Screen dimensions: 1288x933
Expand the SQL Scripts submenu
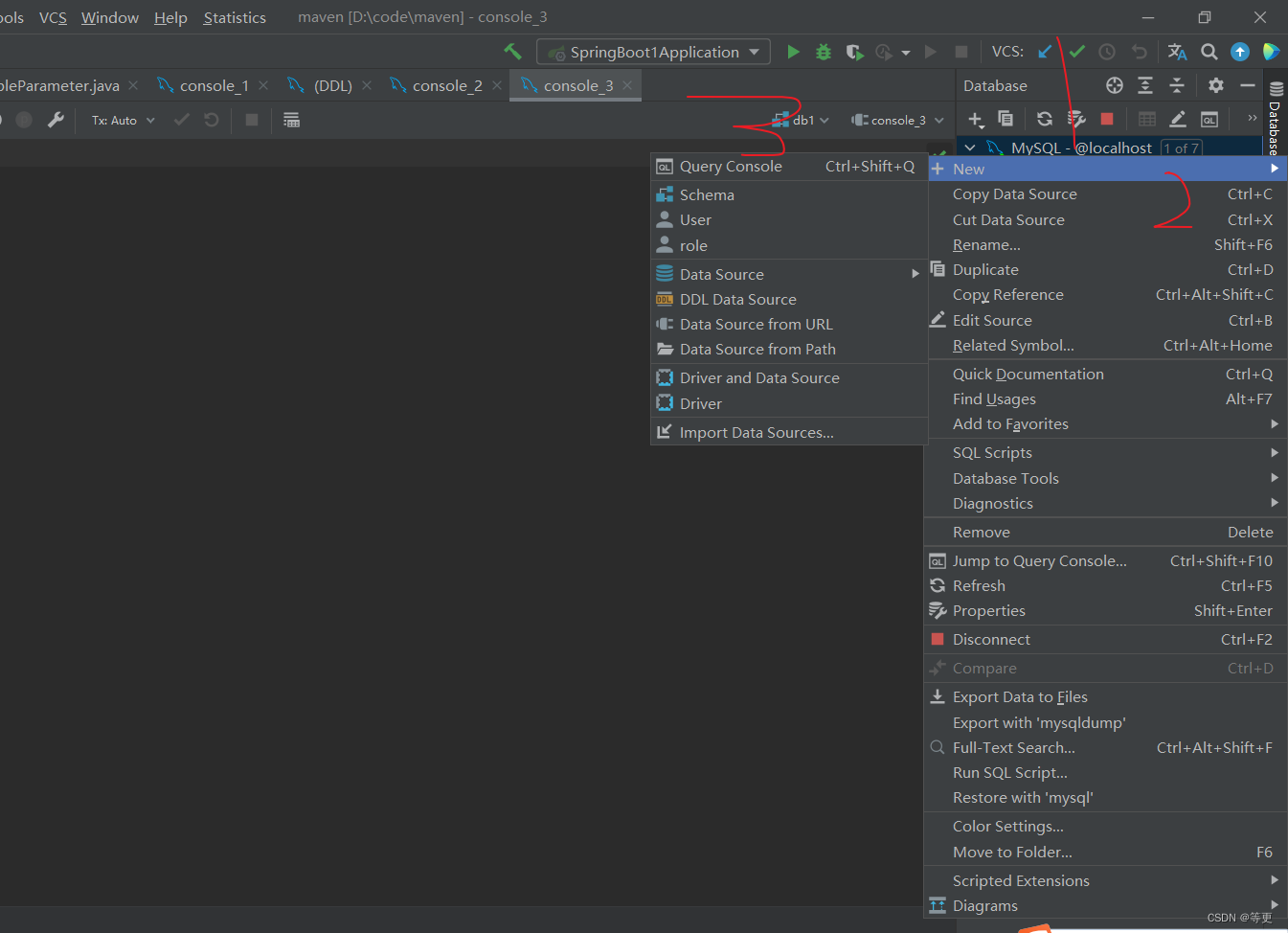point(1105,452)
